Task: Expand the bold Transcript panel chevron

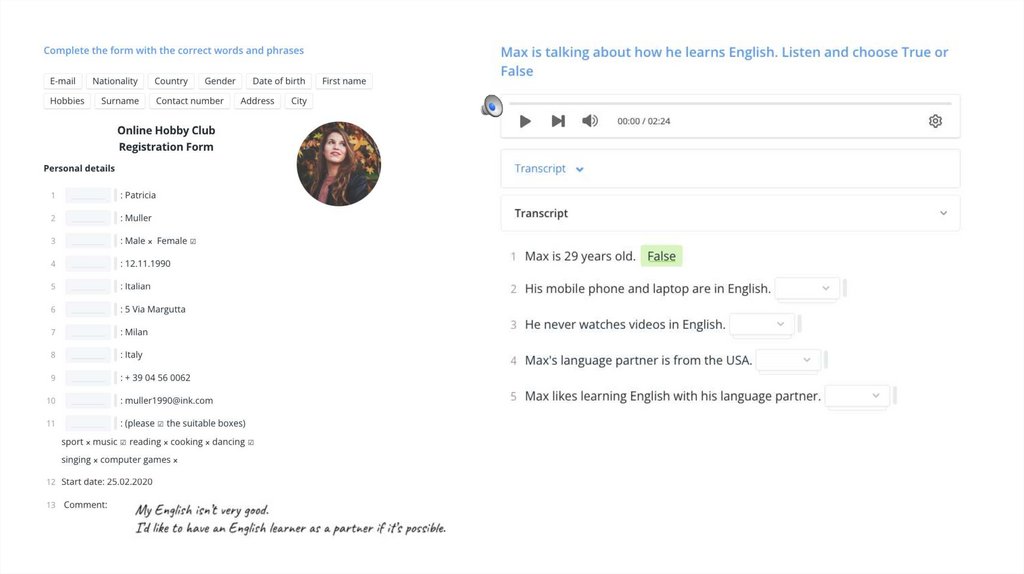Action: click(943, 213)
